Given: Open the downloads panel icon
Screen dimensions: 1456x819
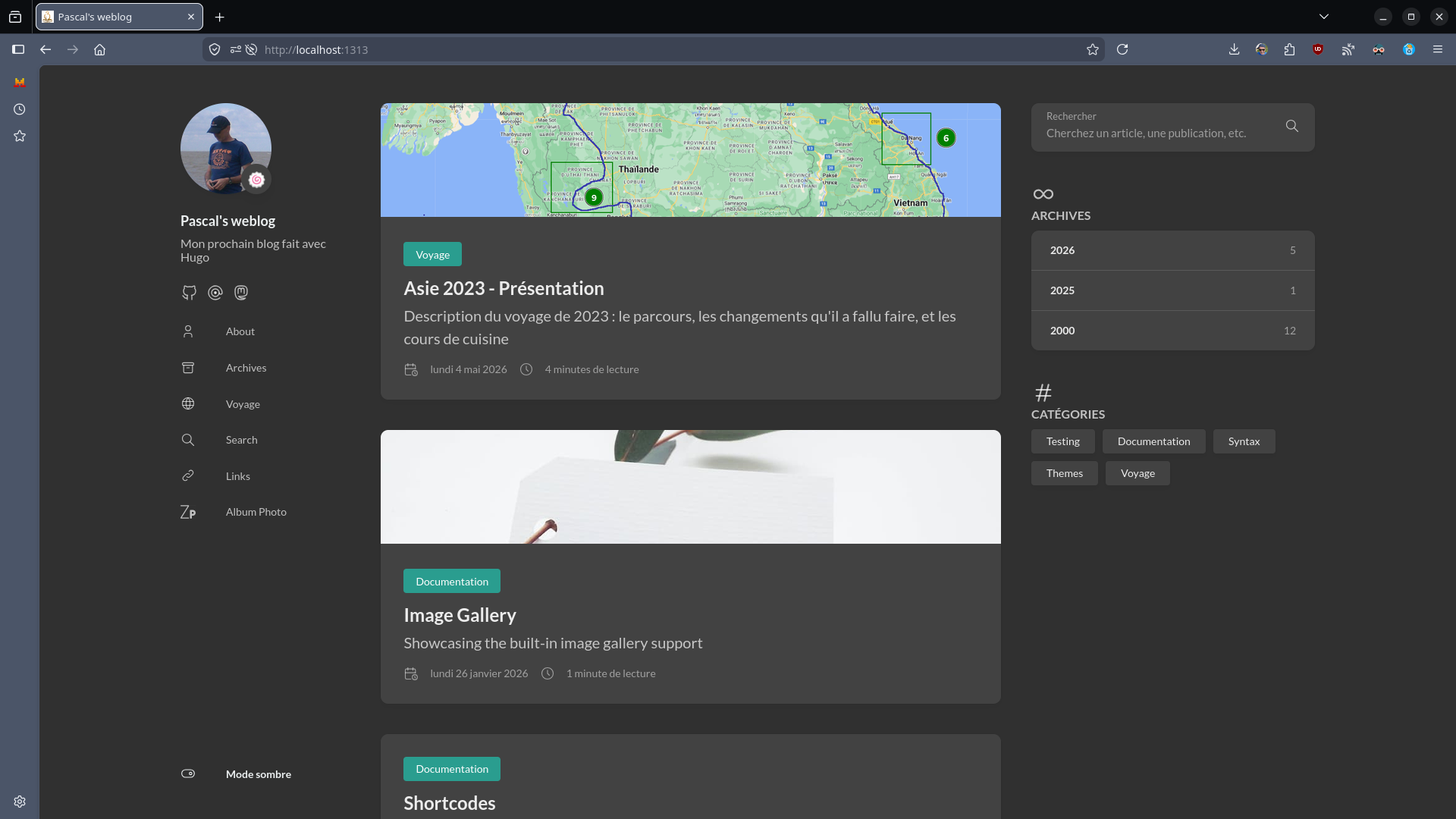Looking at the screenshot, I should (x=1234, y=49).
